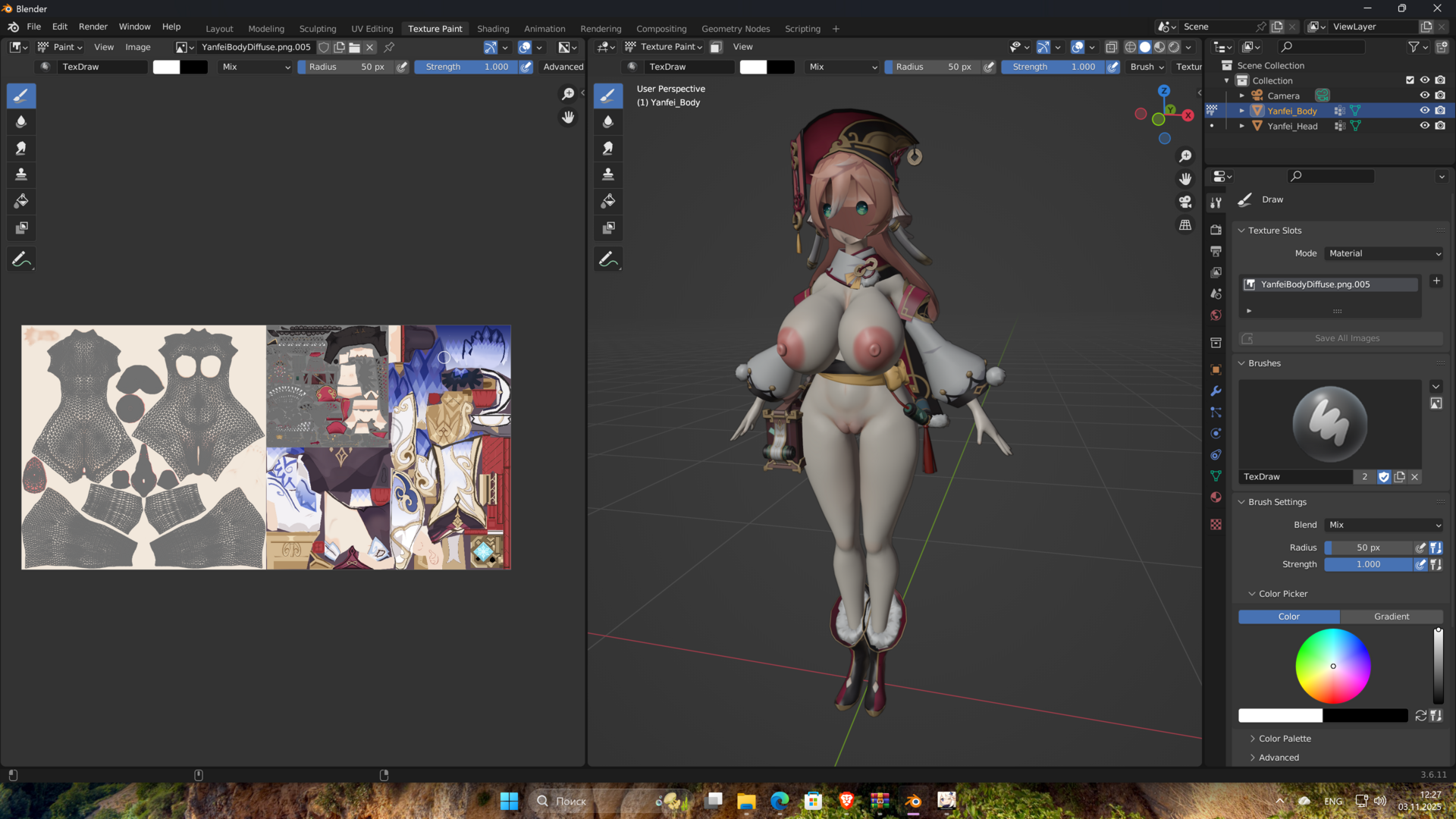1456x819 pixels.
Task: Switch to the Sculpting workspace tab
Action: 318,29
